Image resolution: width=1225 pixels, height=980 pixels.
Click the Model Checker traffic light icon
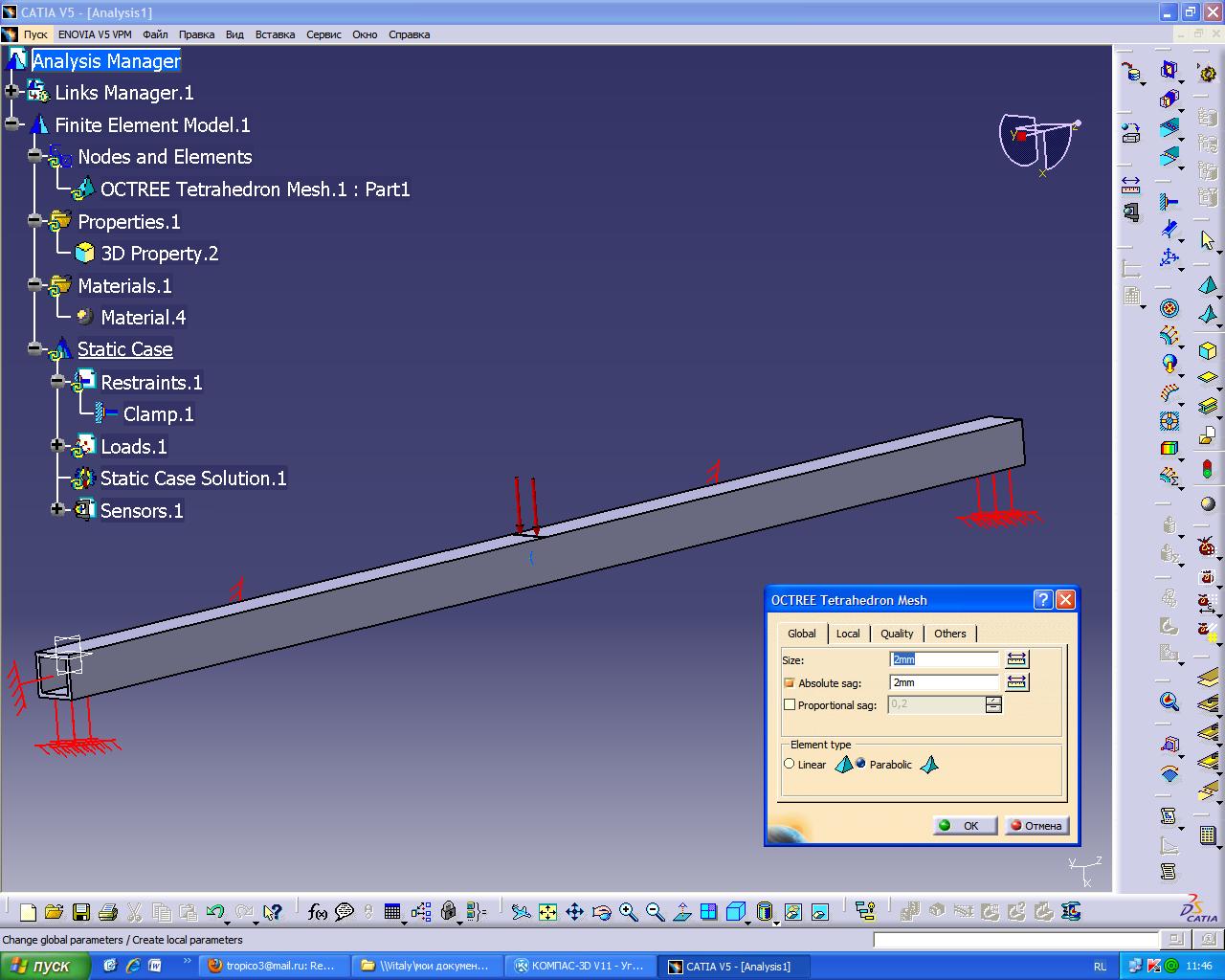[x=1208, y=470]
